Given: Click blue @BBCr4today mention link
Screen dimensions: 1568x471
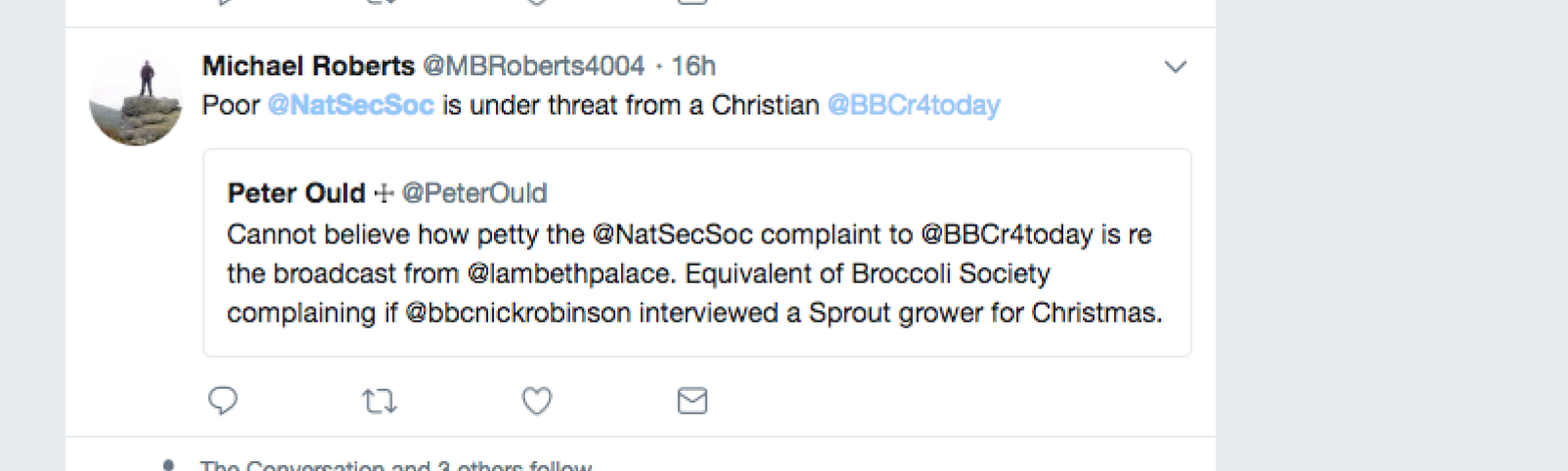Looking at the screenshot, I should (913, 106).
